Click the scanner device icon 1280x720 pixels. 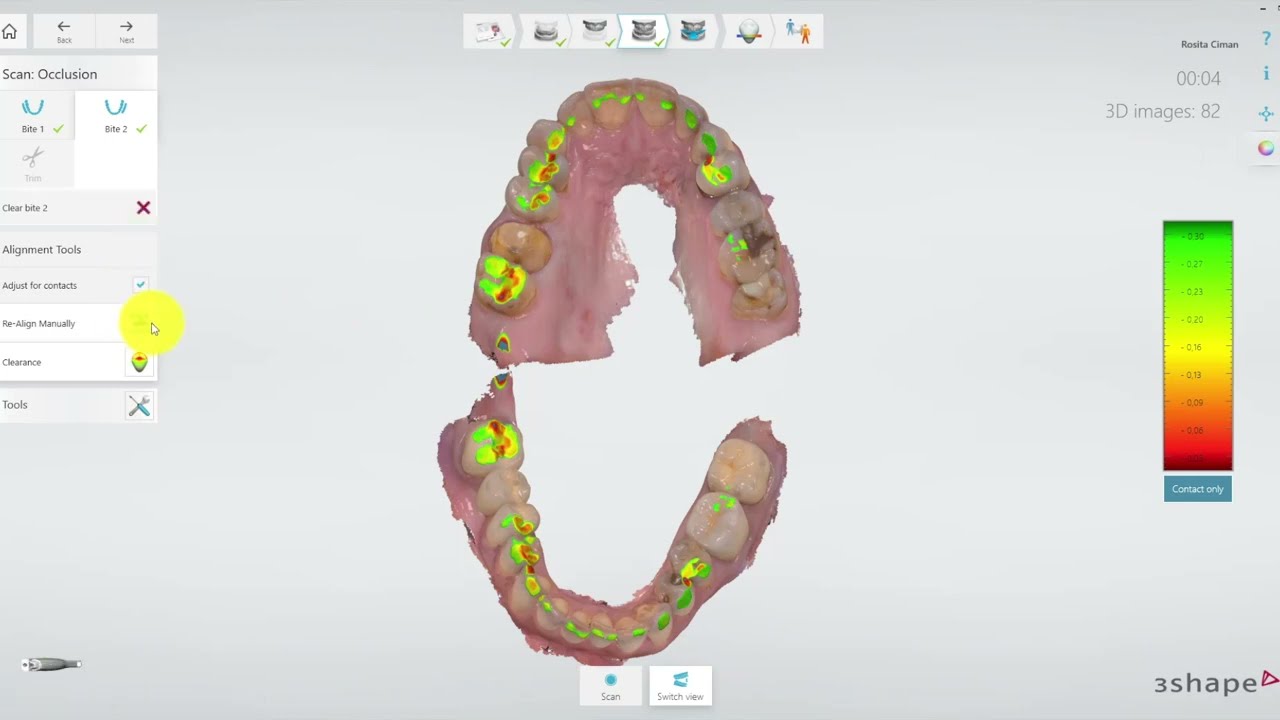52,664
